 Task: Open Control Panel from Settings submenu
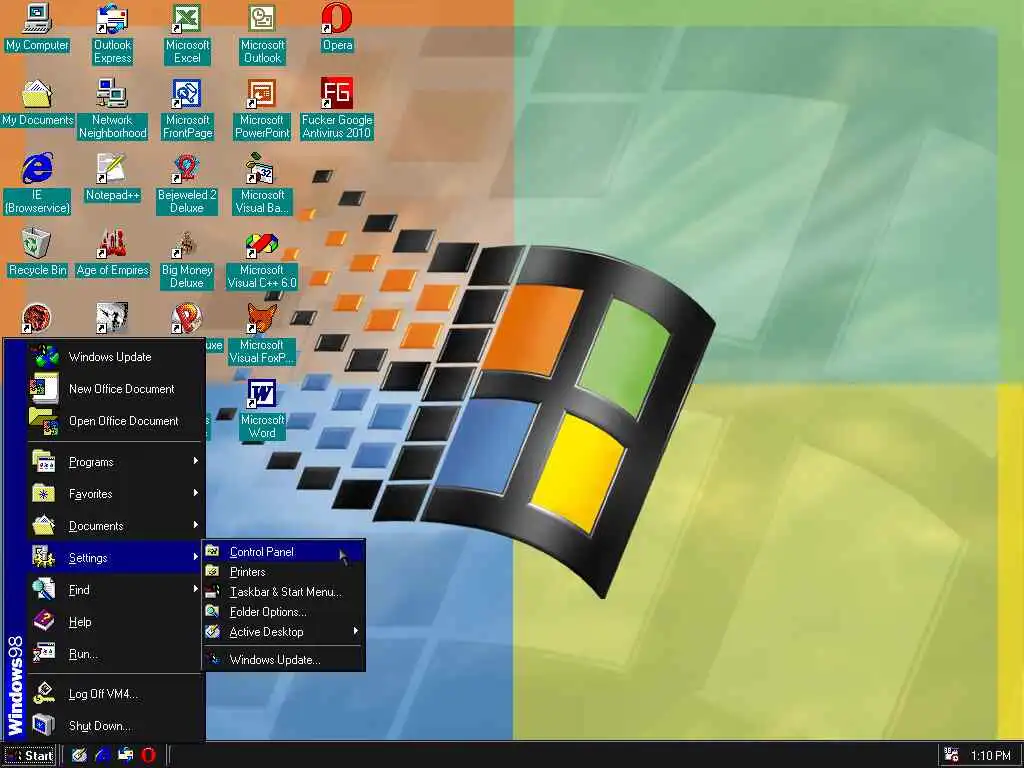coord(283,552)
